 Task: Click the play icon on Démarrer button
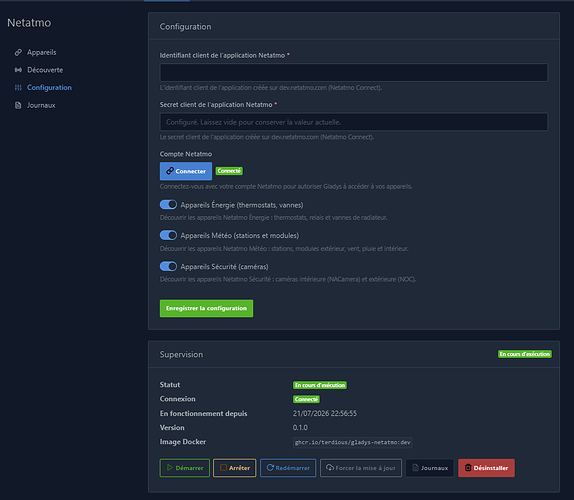point(169,467)
